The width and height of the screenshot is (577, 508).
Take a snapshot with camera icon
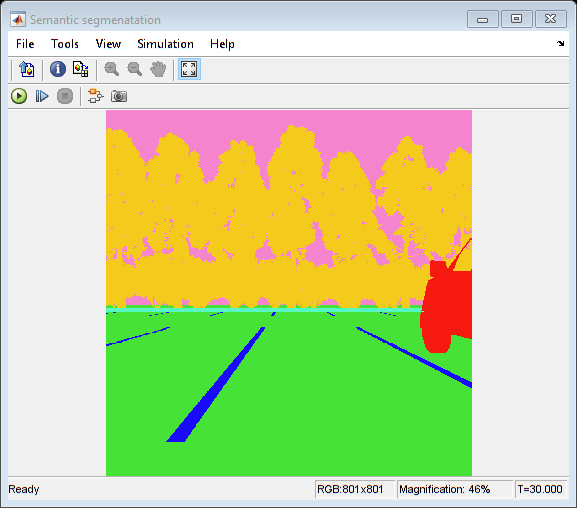tap(119, 96)
